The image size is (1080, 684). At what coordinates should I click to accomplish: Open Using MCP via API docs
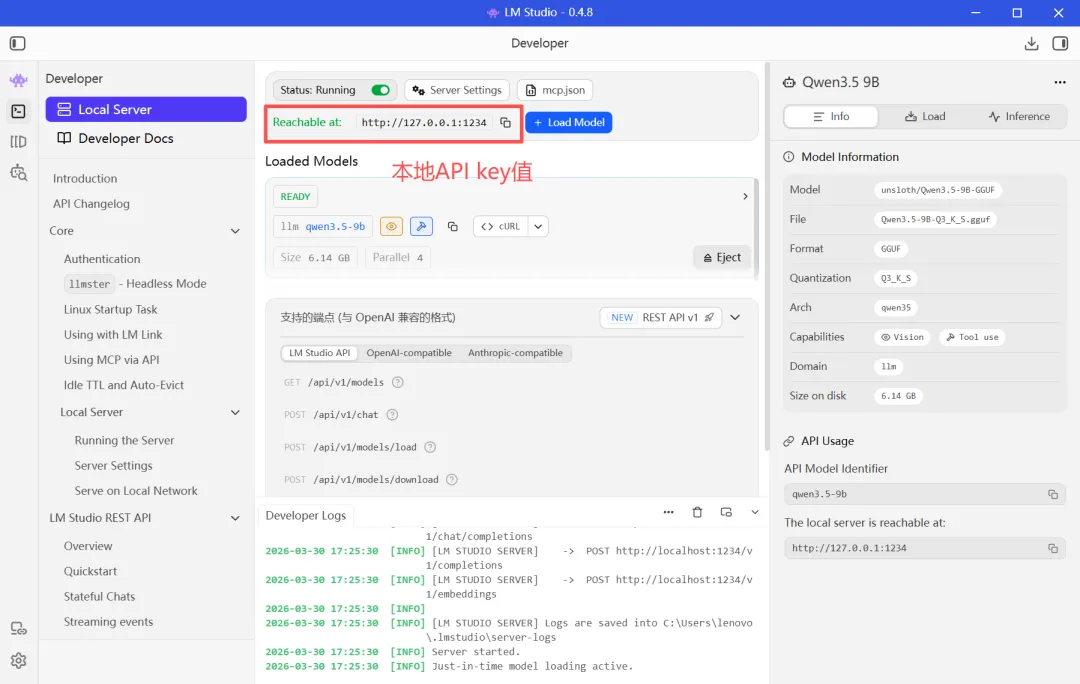112,360
